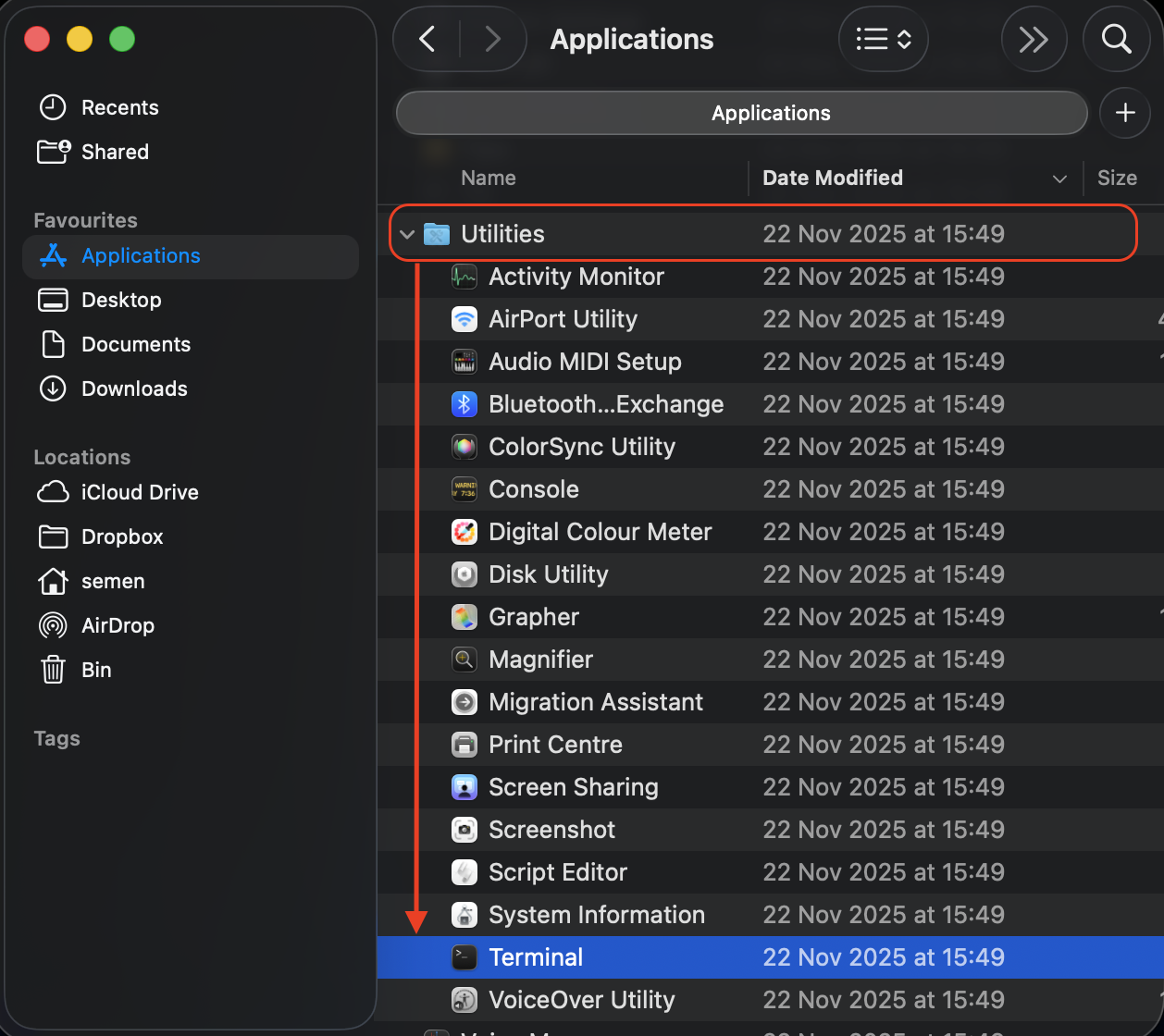Select the VoiceOver Utility name text
Image resolution: width=1164 pixels, height=1036 pixels.
coord(582,1000)
